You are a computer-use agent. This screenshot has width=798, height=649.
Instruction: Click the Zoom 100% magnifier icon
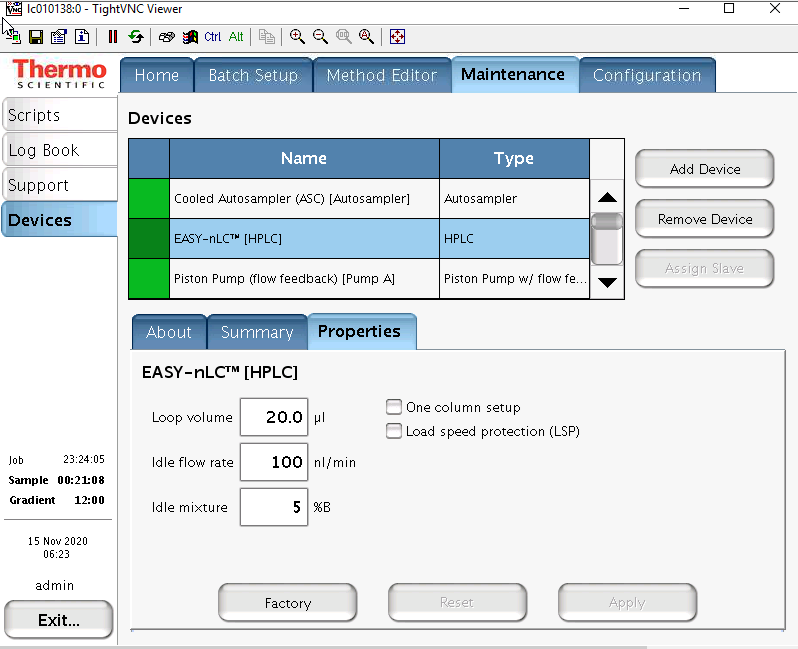pyautogui.click(x=344, y=37)
